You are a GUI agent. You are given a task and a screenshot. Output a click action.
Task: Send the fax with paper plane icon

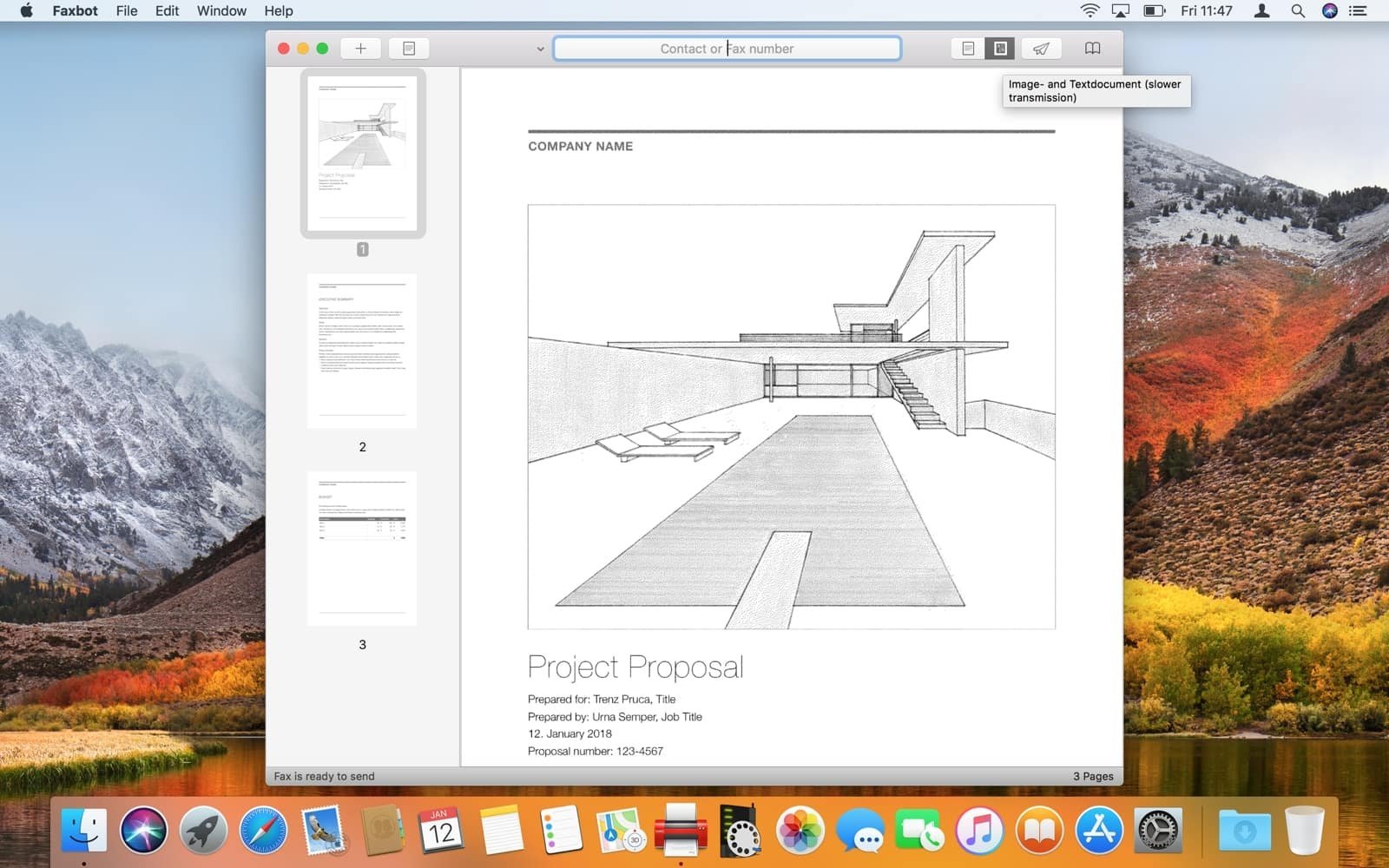(x=1041, y=49)
